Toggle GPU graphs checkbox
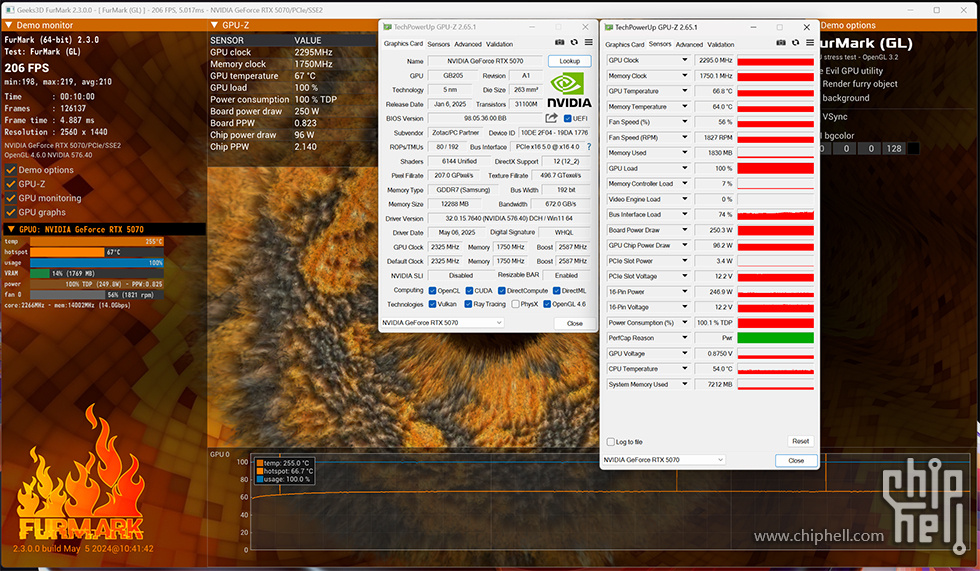Screen dimensions: 980x571 [x=11, y=212]
